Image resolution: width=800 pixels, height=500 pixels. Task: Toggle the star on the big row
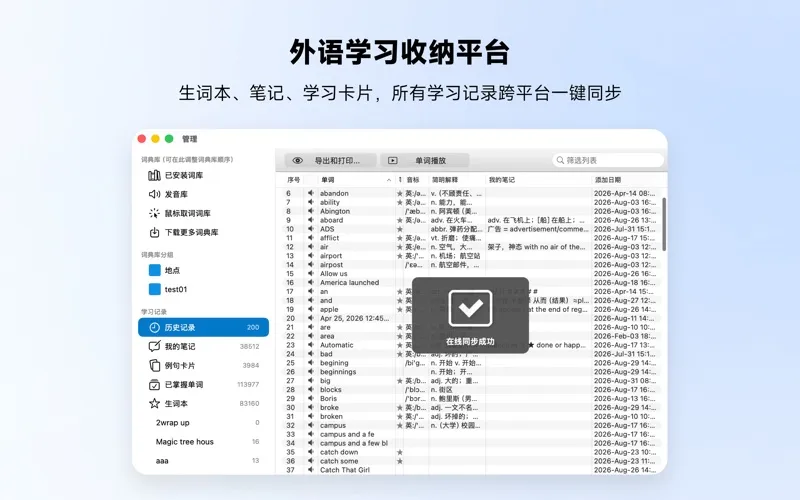coord(400,381)
